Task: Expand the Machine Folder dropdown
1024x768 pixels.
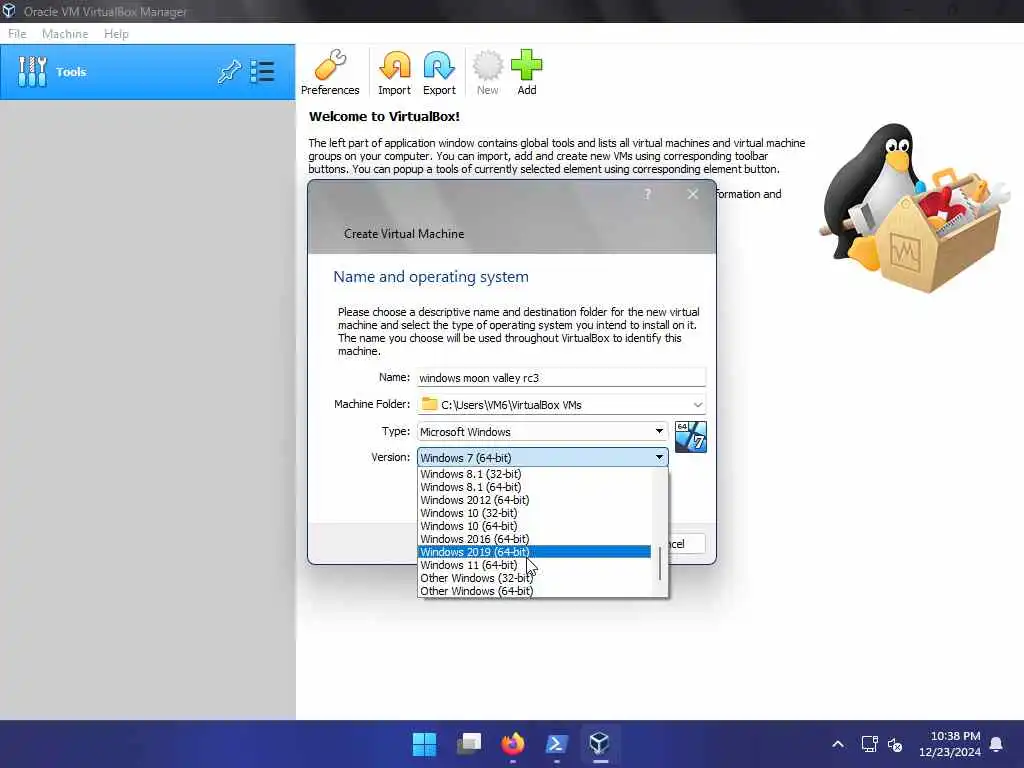Action: [697, 405]
